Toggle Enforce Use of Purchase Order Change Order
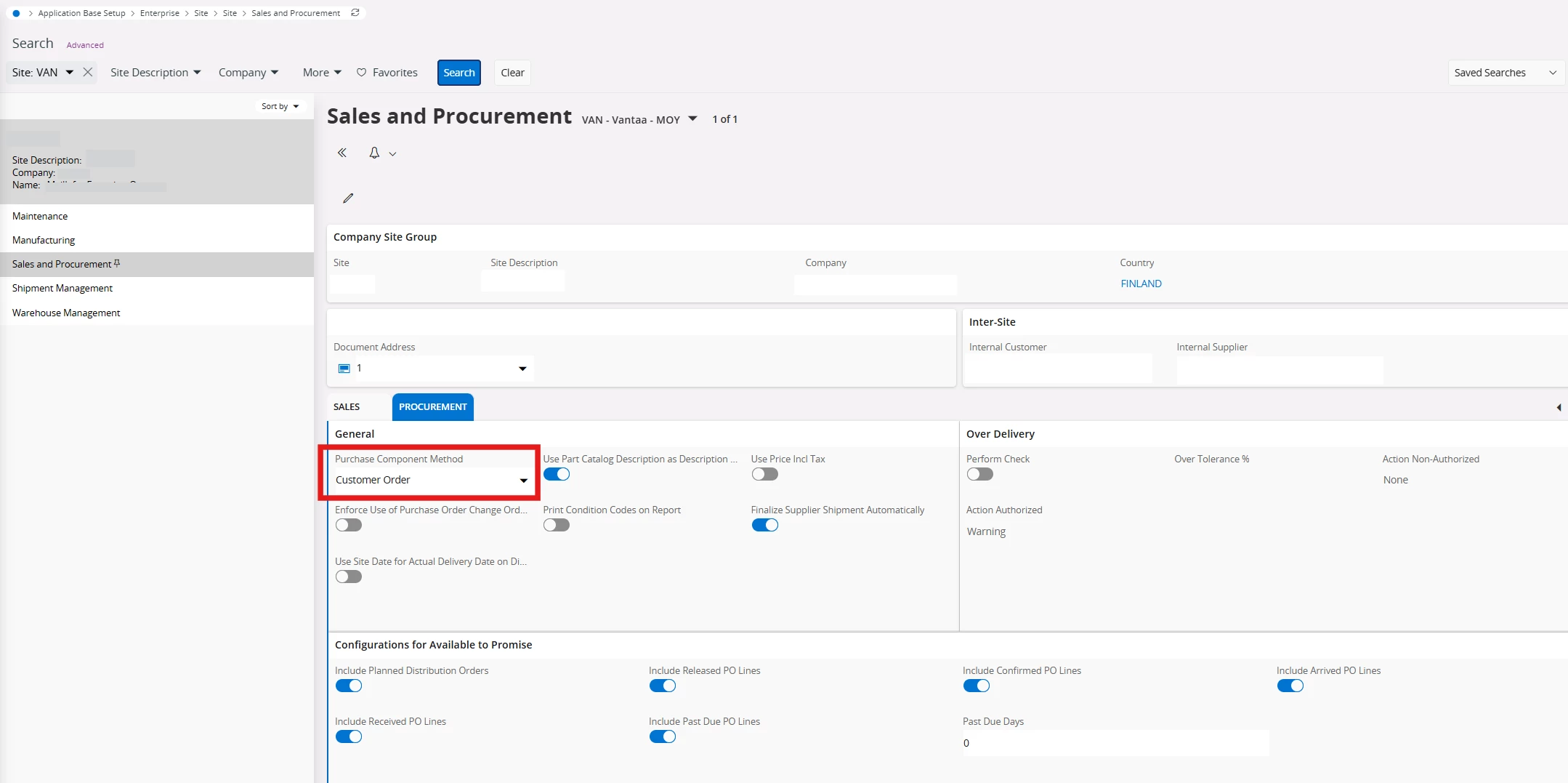 click(349, 525)
